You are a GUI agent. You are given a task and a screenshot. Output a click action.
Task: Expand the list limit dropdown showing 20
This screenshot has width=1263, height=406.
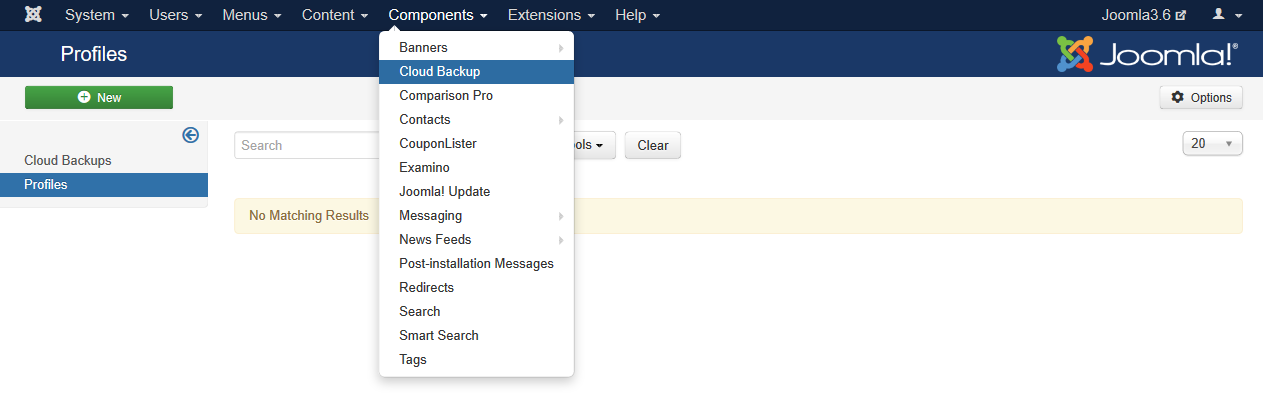point(1212,144)
